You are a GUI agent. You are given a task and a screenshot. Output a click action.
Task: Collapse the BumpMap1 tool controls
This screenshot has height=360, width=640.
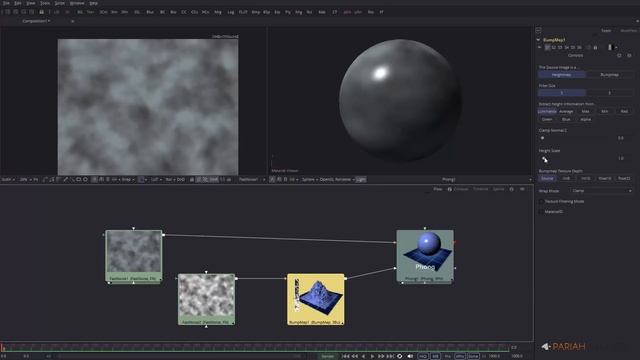coord(538,40)
